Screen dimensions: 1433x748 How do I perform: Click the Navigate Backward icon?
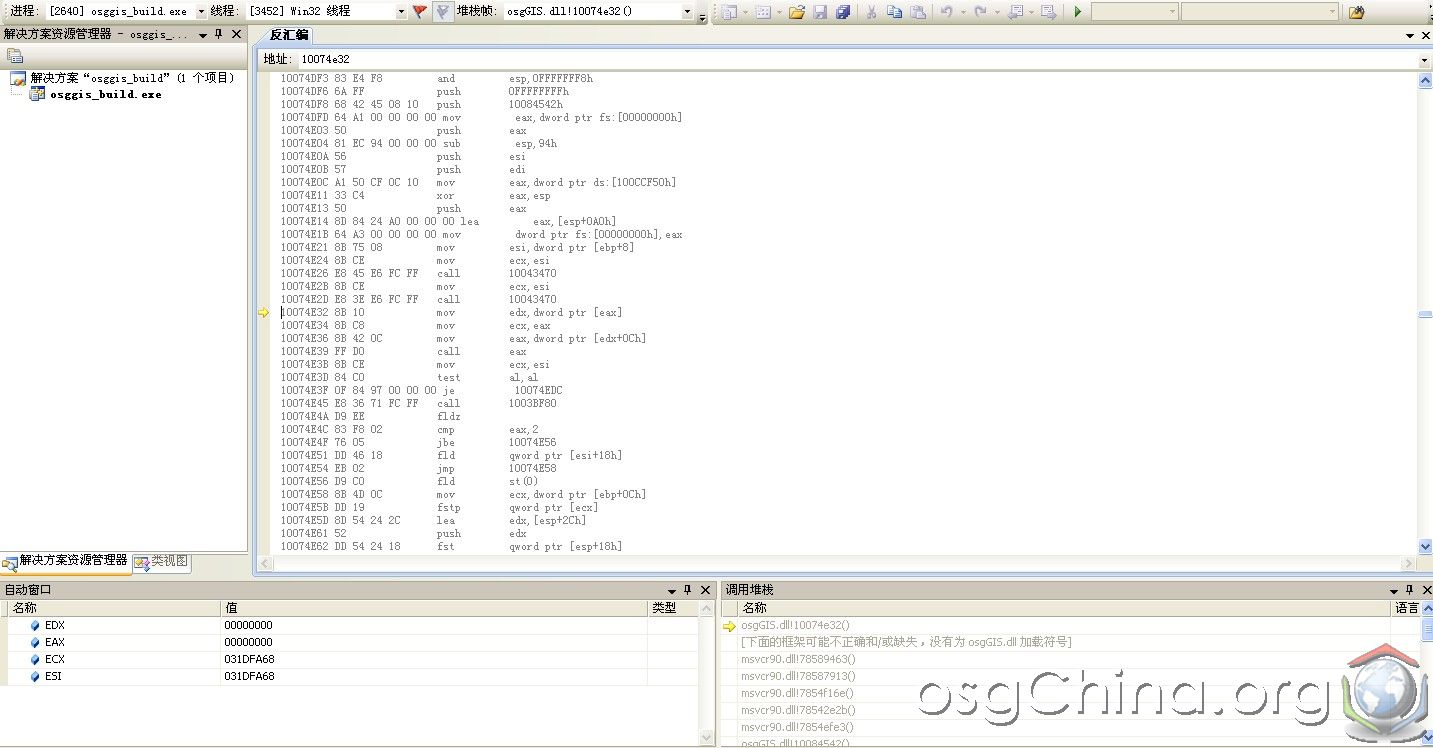click(1015, 12)
